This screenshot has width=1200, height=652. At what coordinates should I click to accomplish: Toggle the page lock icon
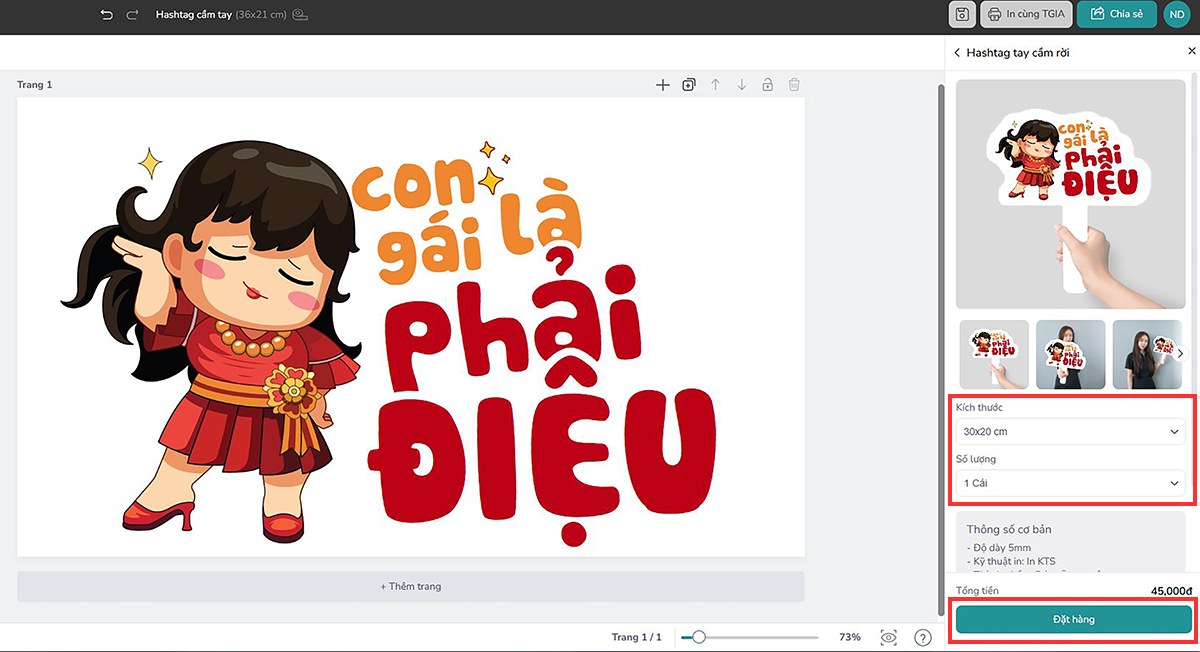click(768, 85)
